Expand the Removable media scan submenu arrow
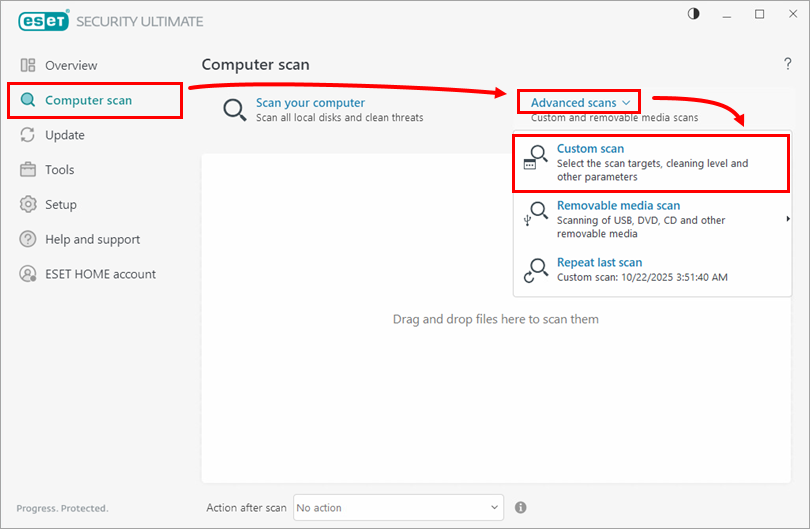 coord(788,218)
